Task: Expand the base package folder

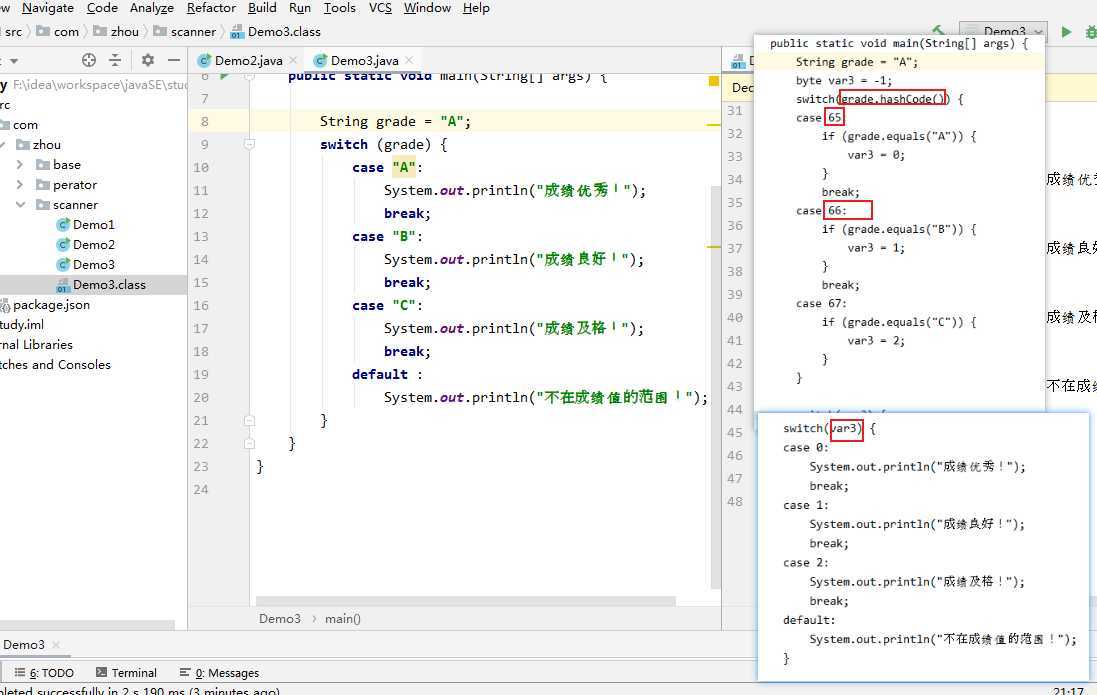Action: pos(20,164)
